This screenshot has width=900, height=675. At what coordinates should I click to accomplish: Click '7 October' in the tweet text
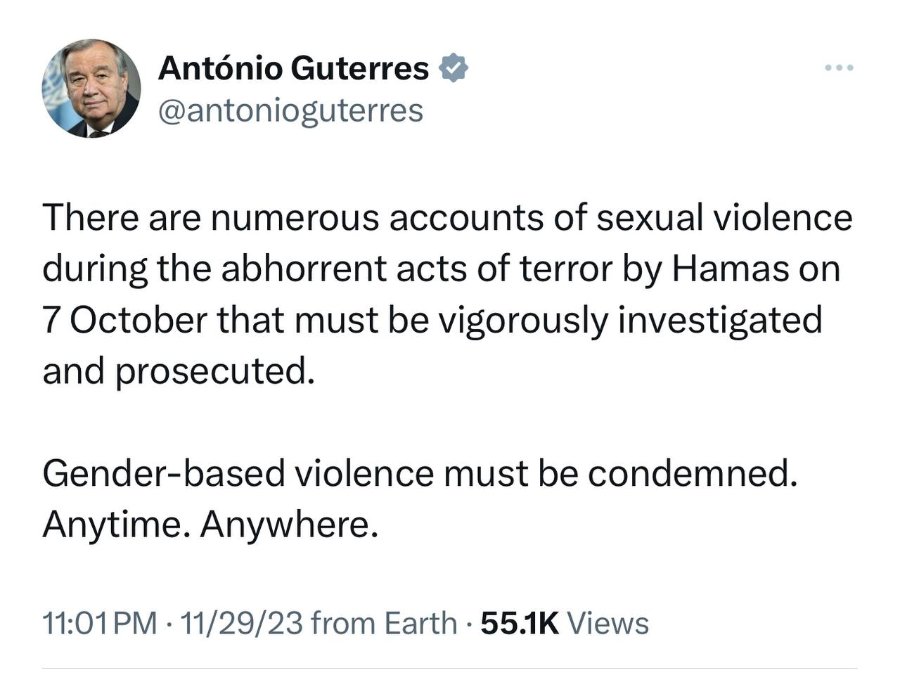(125, 320)
